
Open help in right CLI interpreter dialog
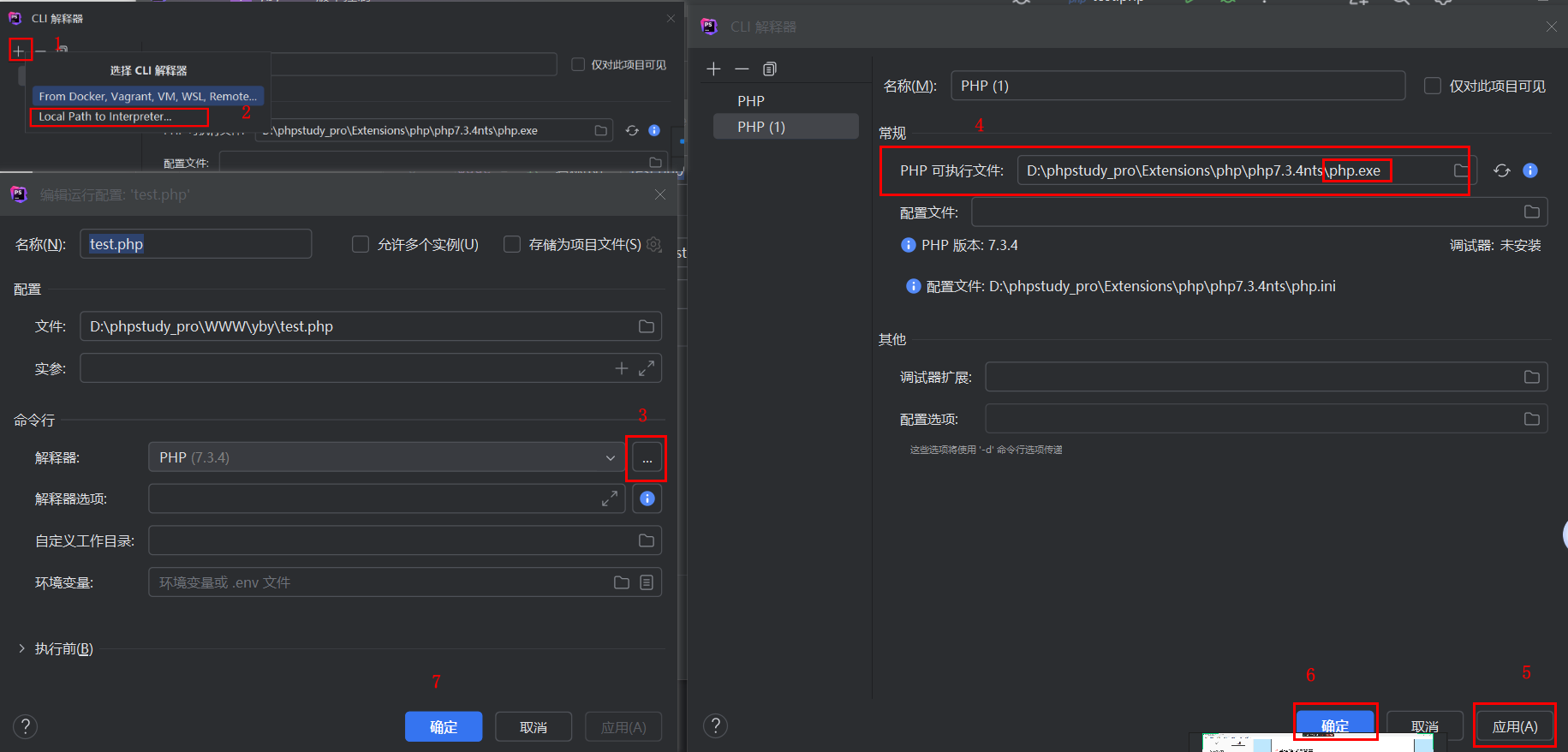point(715,725)
